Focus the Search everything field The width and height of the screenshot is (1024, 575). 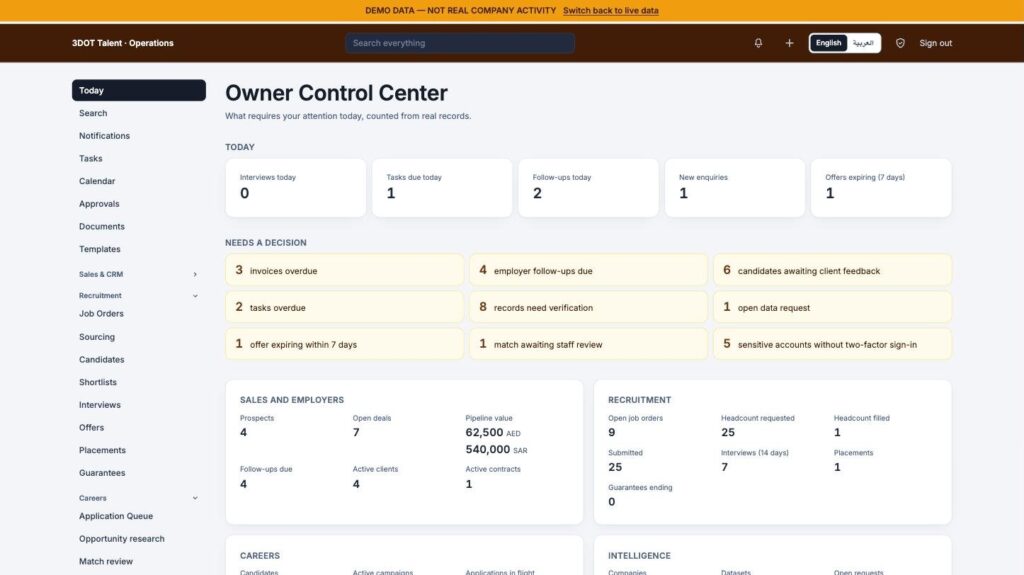(460, 43)
